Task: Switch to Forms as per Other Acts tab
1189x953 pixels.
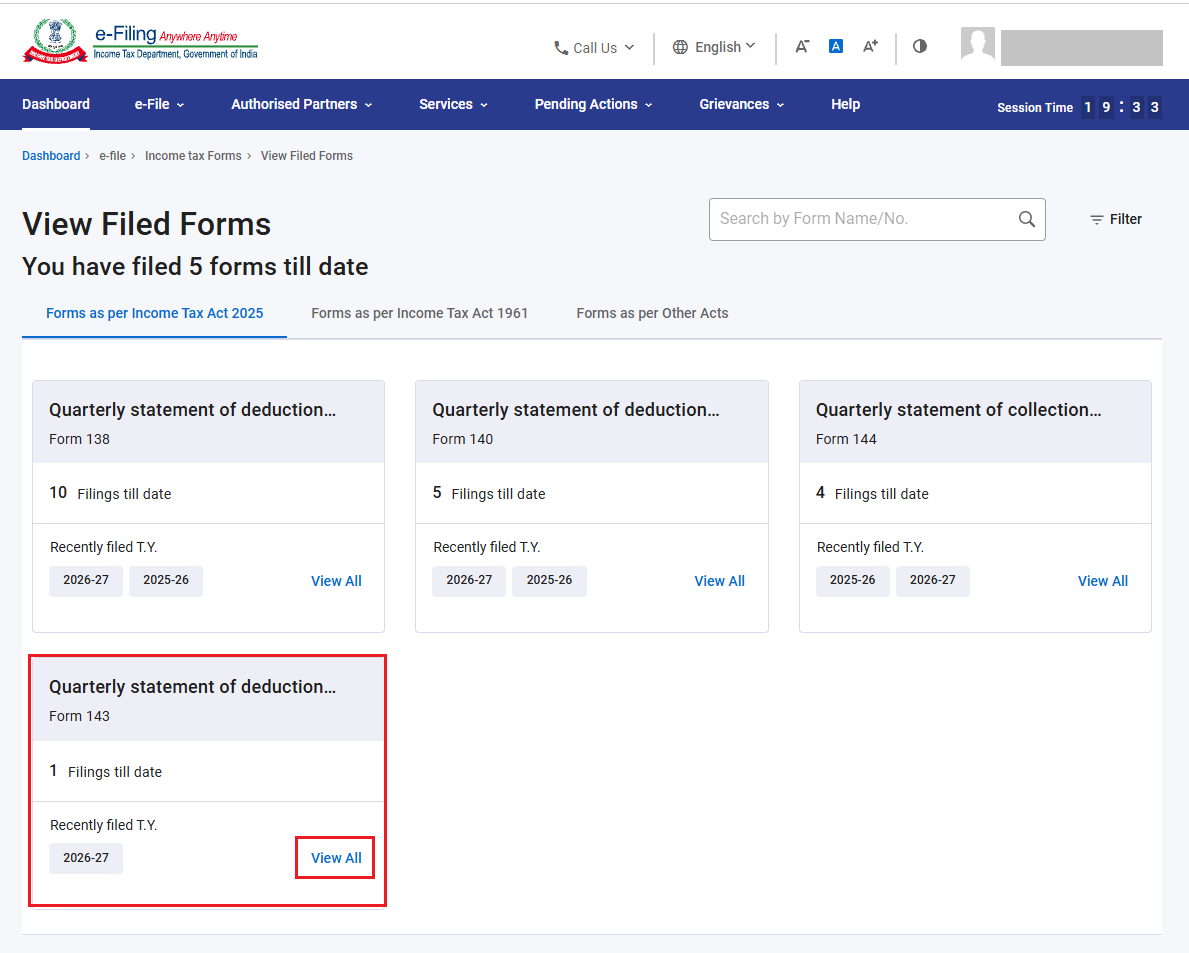Action: pyautogui.click(x=652, y=313)
